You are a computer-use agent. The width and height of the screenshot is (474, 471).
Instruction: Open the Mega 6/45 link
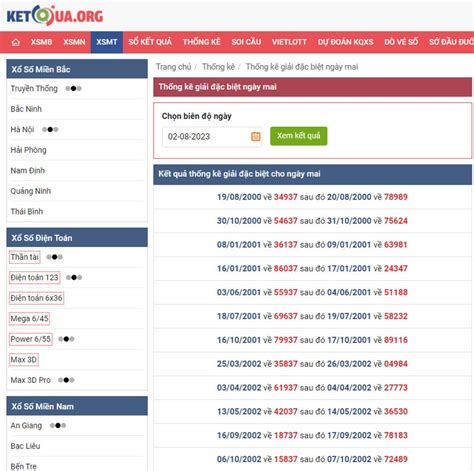point(29,319)
